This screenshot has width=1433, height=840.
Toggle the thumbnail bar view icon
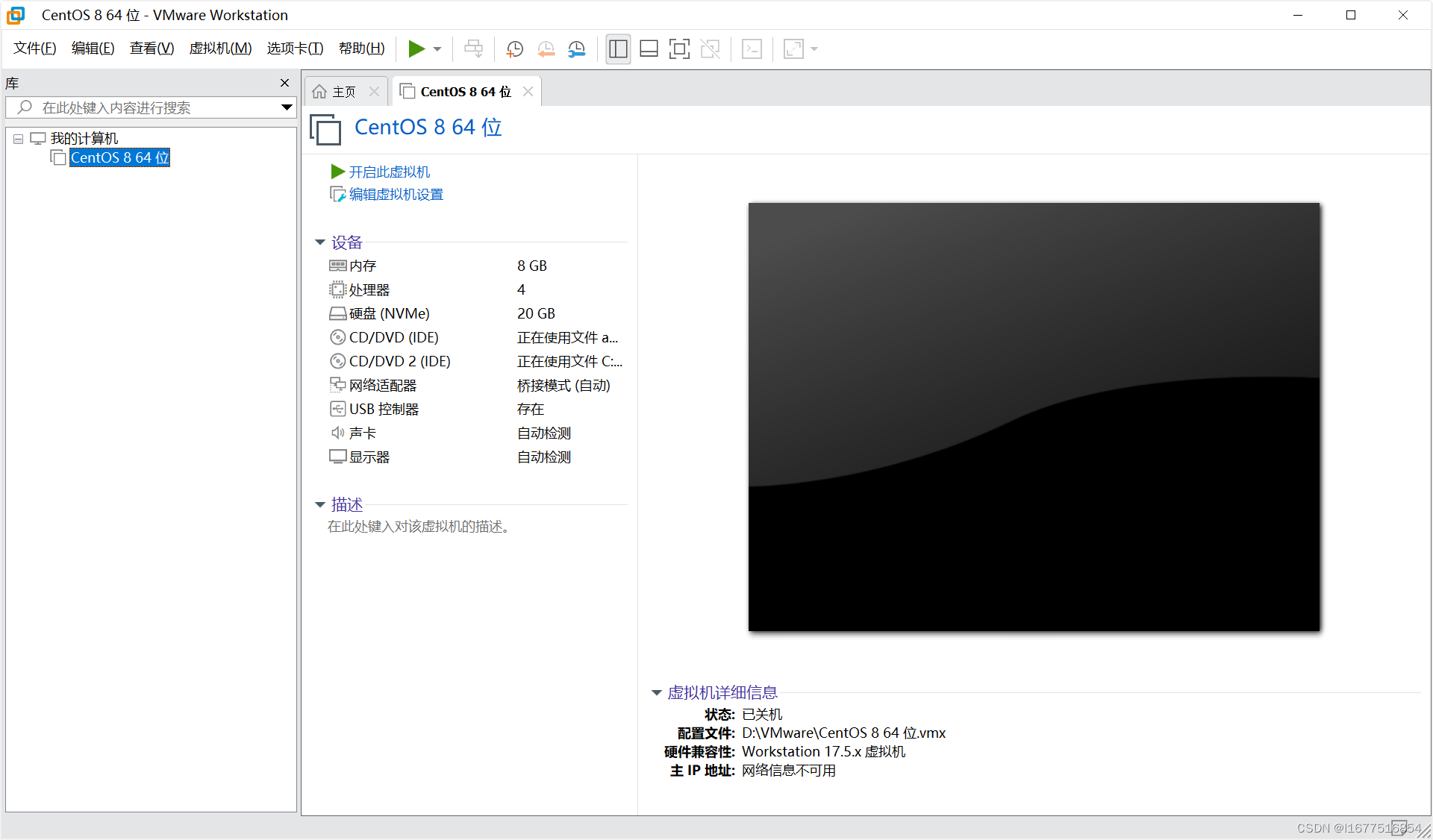[x=649, y=49]
